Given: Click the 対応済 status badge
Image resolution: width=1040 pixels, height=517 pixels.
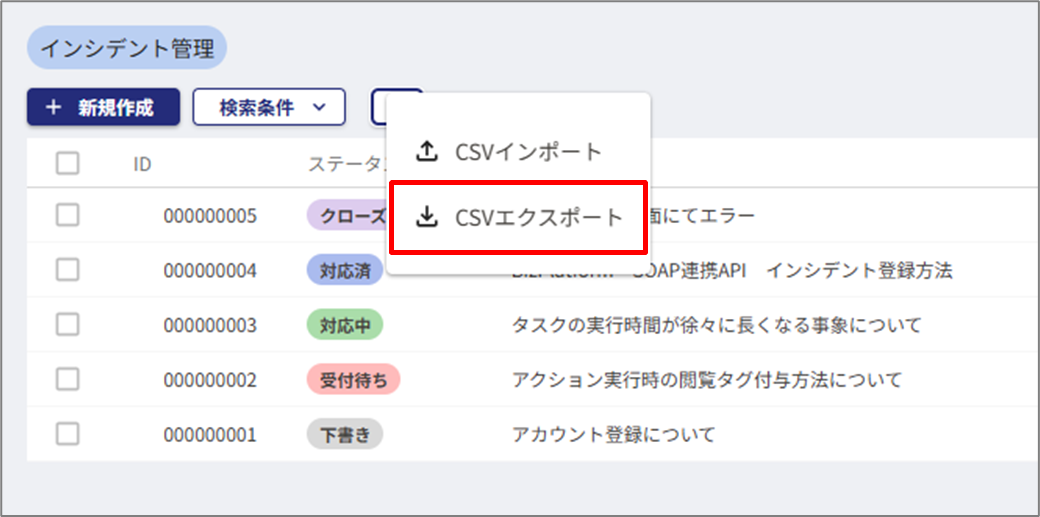Looking at the screenshot, I should (x=344, y=270).
